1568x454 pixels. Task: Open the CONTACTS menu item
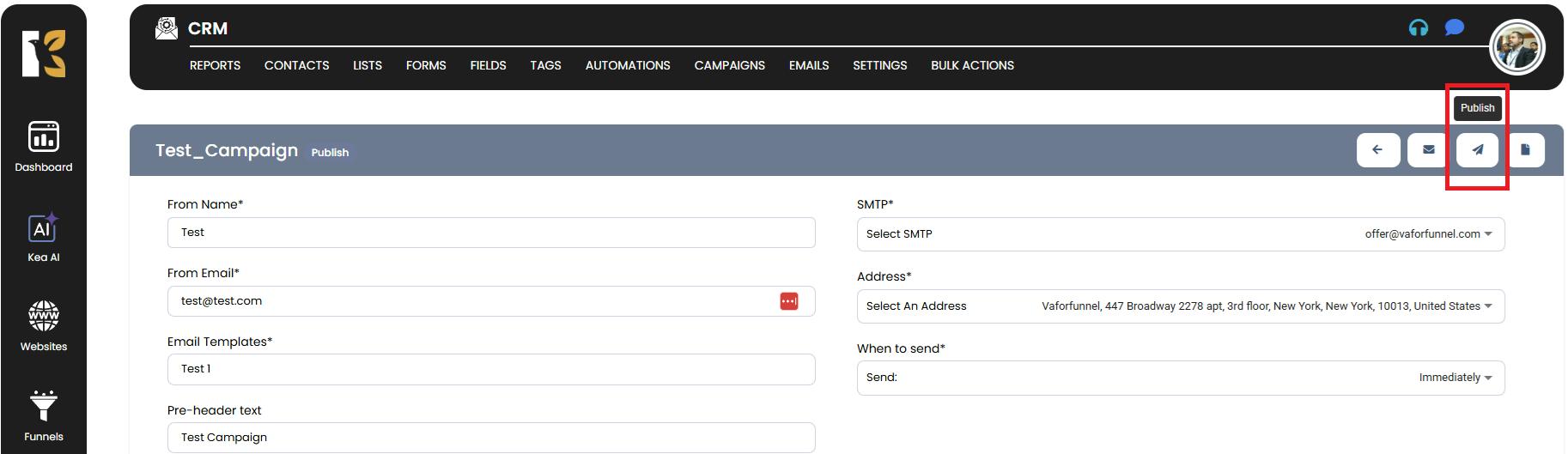click(296, 65)
